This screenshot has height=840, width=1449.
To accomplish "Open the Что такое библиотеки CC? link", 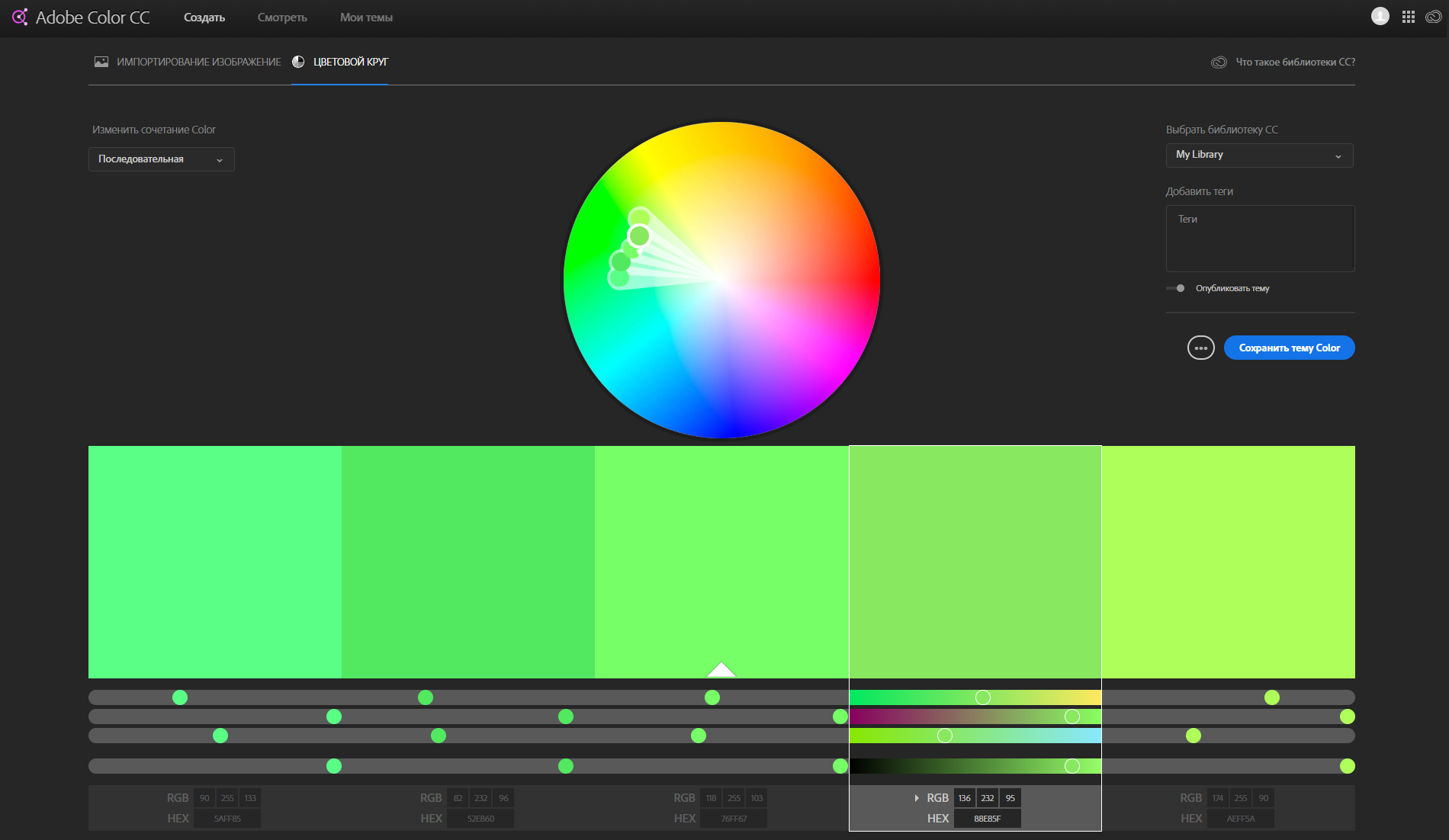I will (1295, 63).
